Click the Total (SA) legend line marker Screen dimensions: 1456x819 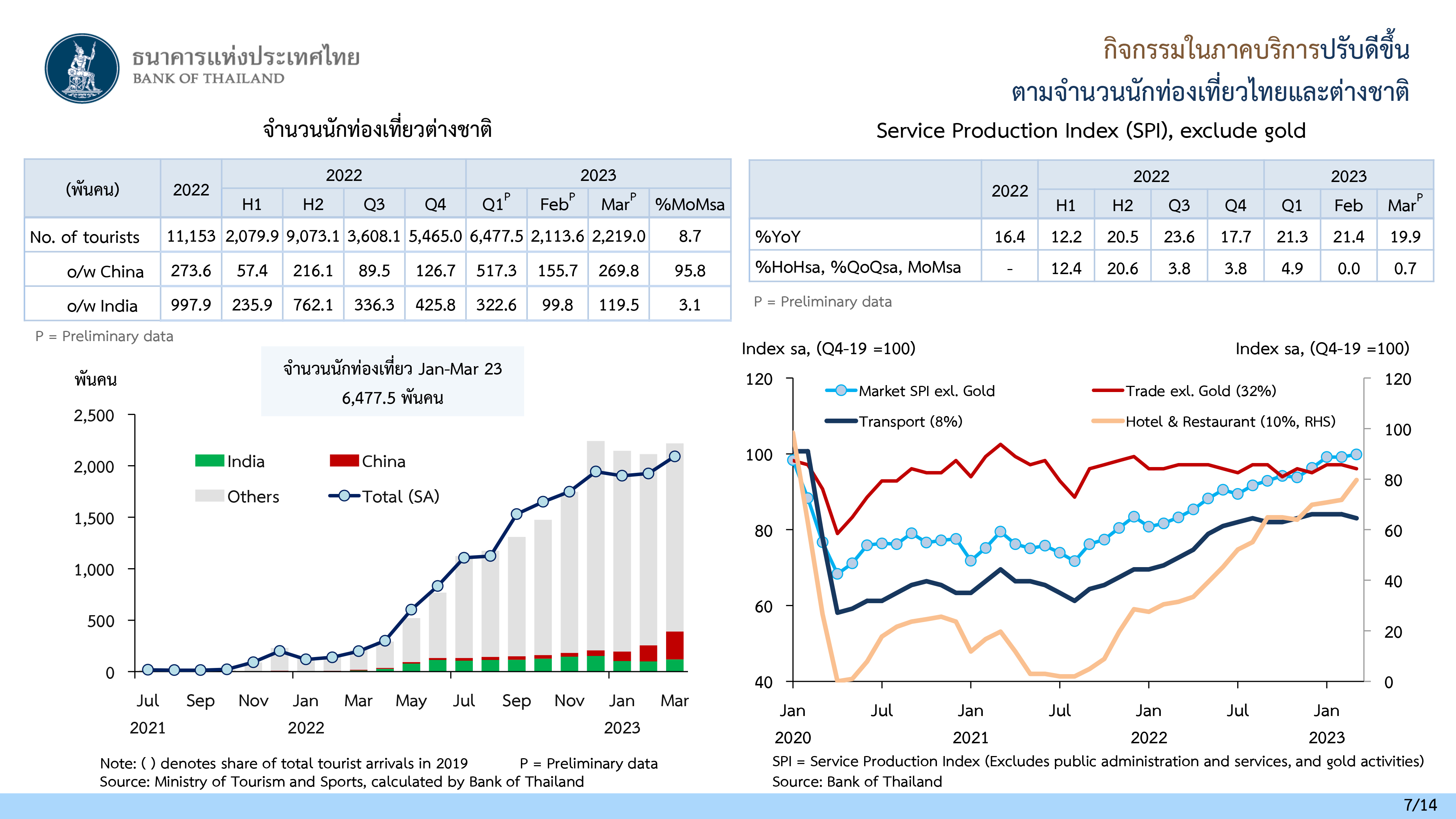tap(344, 496)
